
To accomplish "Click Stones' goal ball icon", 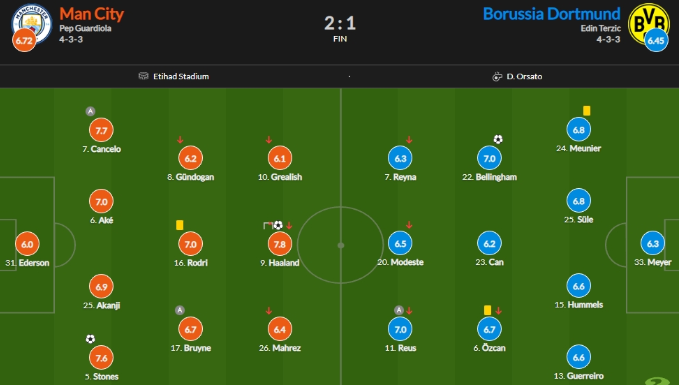I will [90, 339].
